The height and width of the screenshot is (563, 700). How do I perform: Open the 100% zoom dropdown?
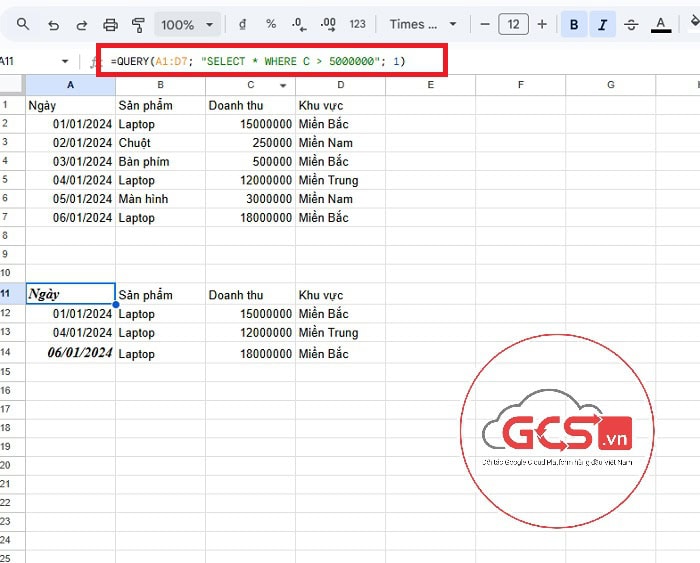click(x=187, y=24)
